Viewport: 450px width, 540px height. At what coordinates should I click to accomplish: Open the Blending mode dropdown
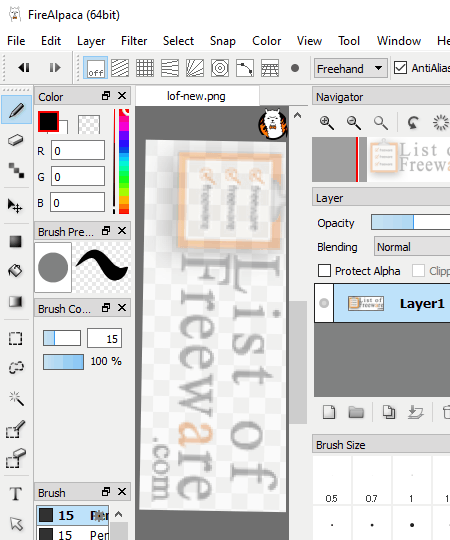[x=412, y=247]
